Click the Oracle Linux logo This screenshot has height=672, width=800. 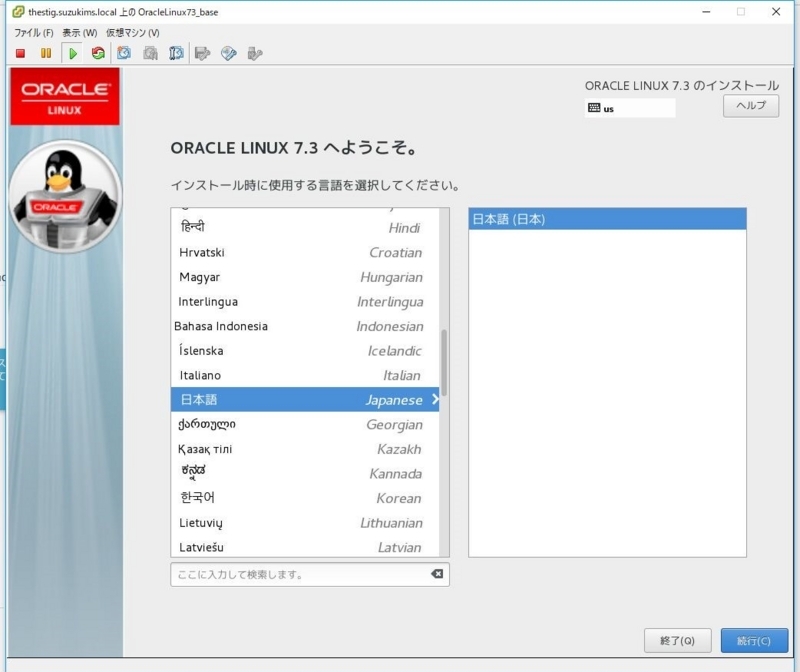(x=65, y=97)
